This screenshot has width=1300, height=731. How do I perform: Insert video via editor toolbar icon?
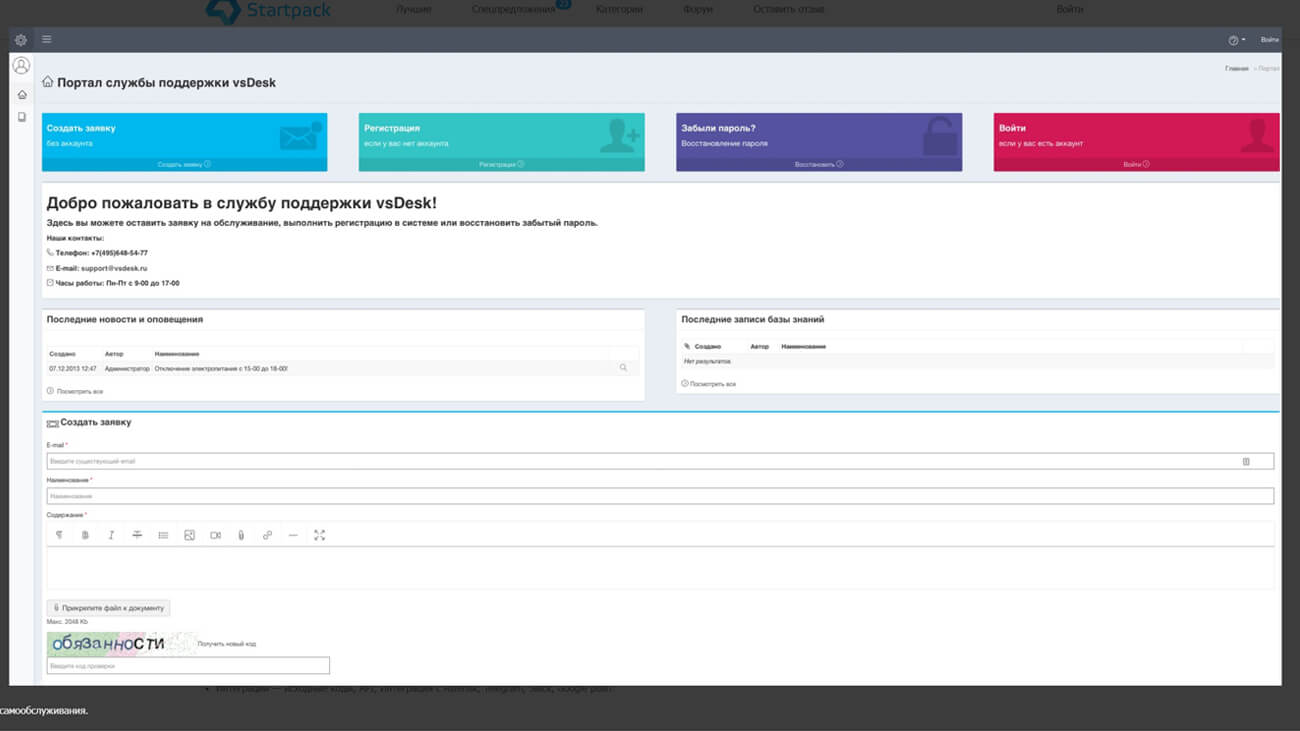coord(215,535)
